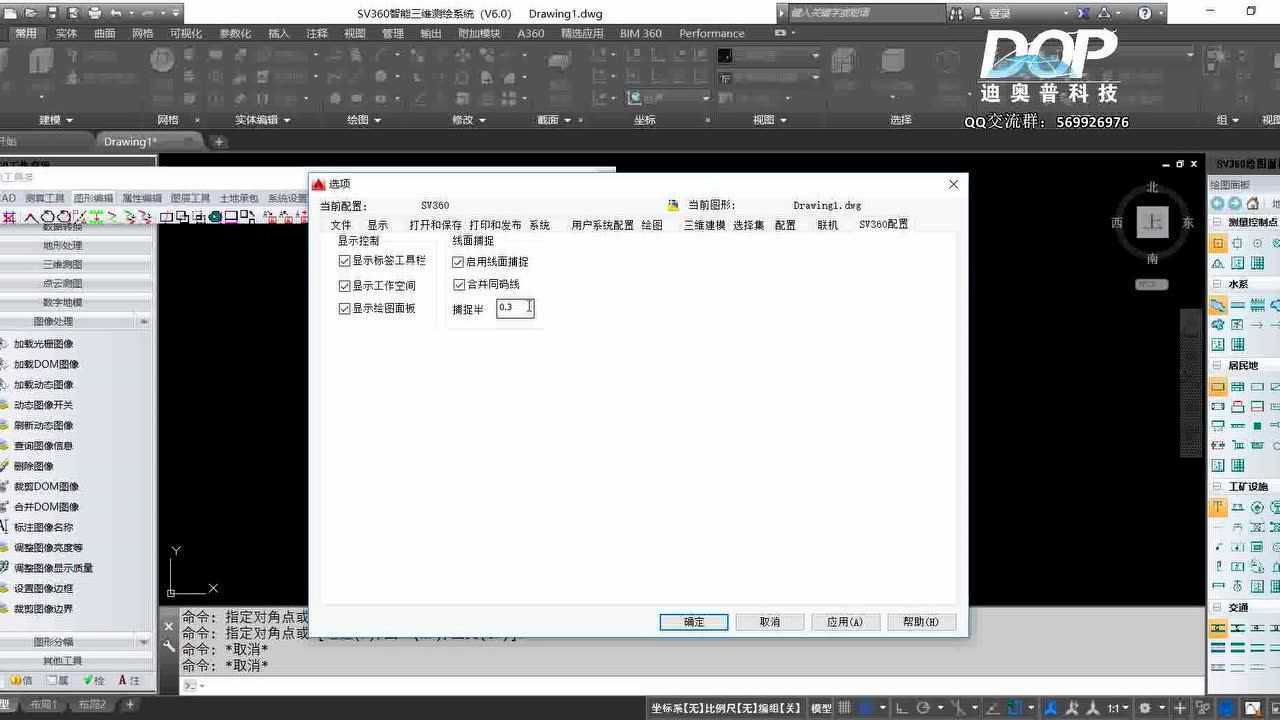The width and height of the screenshot is (1280, 720).
Task: Select 裁剪DOM图像 item
Action: (45, 487)
